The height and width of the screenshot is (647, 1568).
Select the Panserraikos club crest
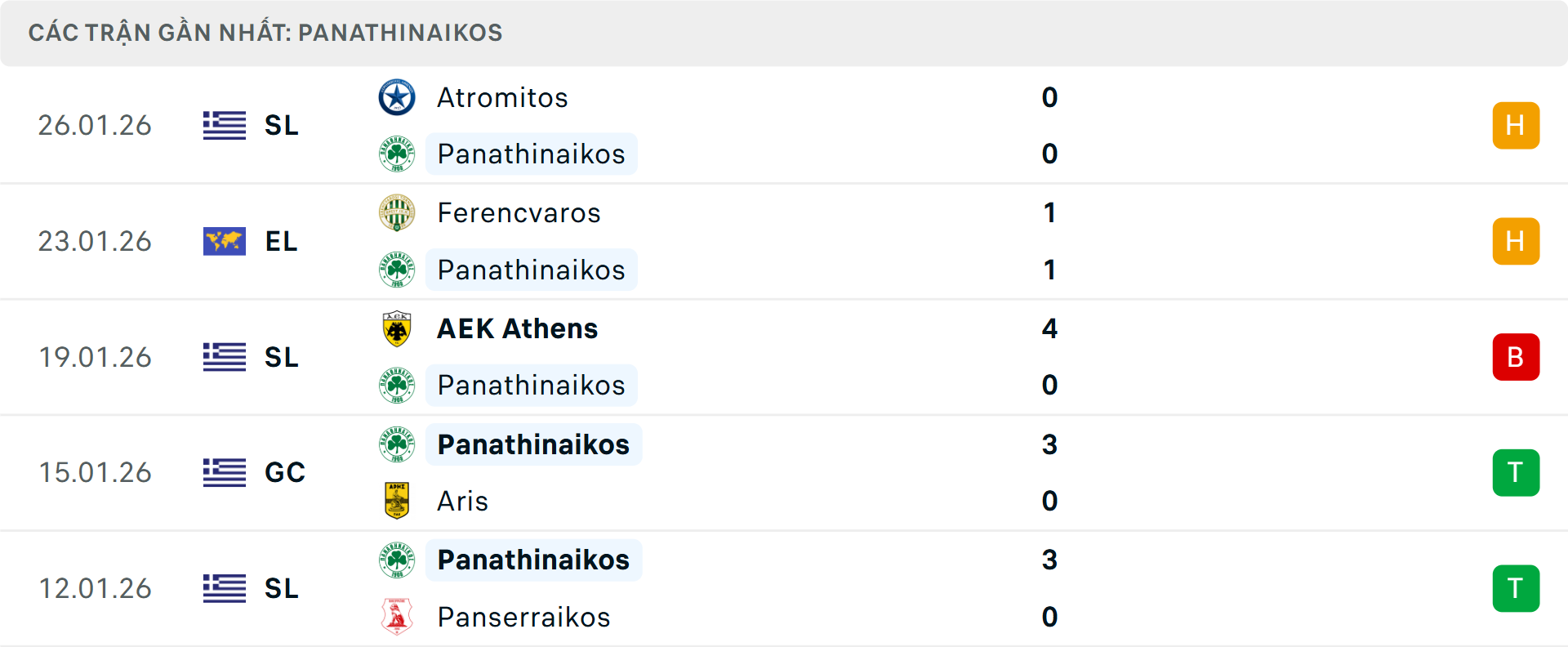(398, 618)
